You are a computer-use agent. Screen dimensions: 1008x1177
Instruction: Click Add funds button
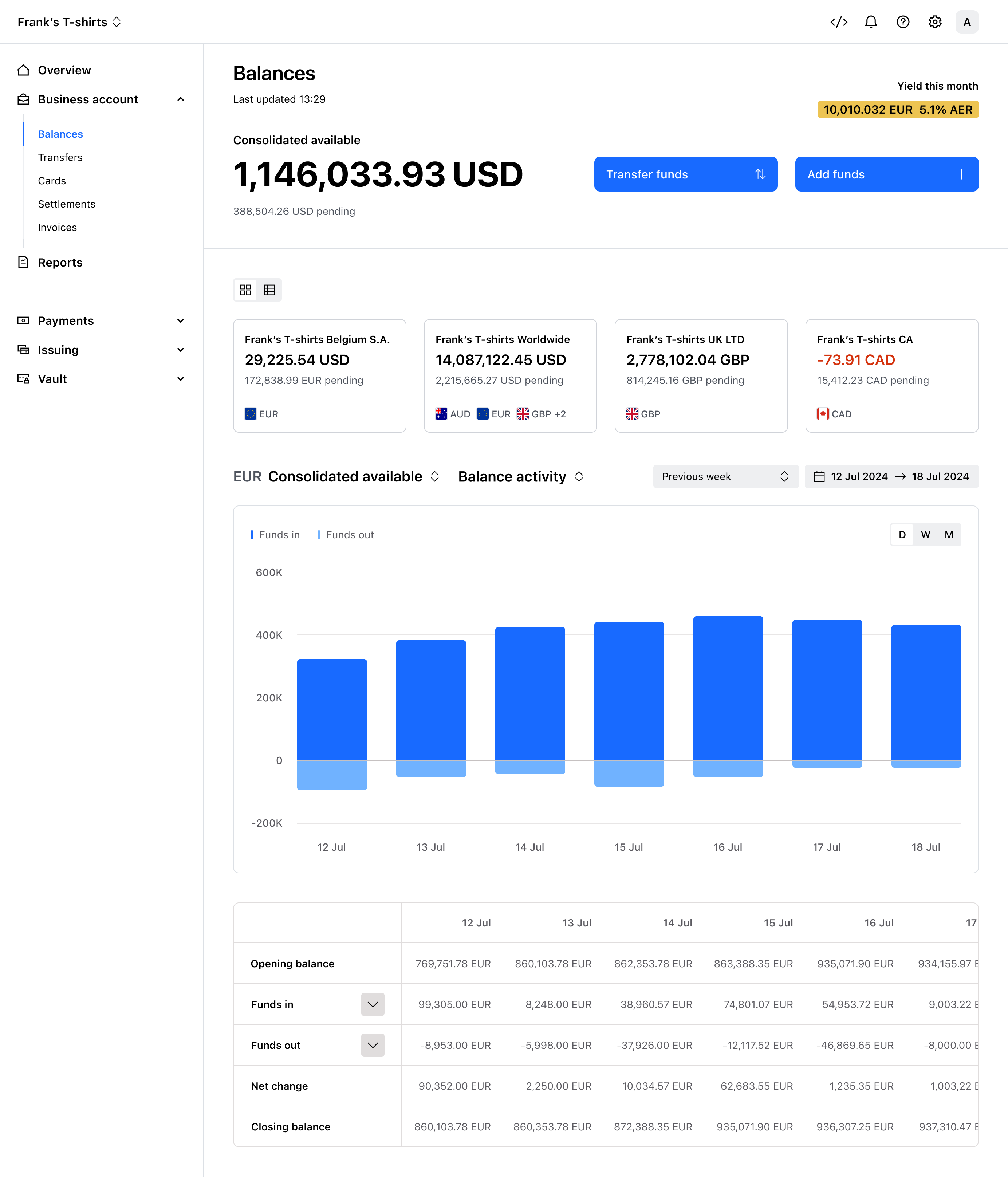[886, 174]
